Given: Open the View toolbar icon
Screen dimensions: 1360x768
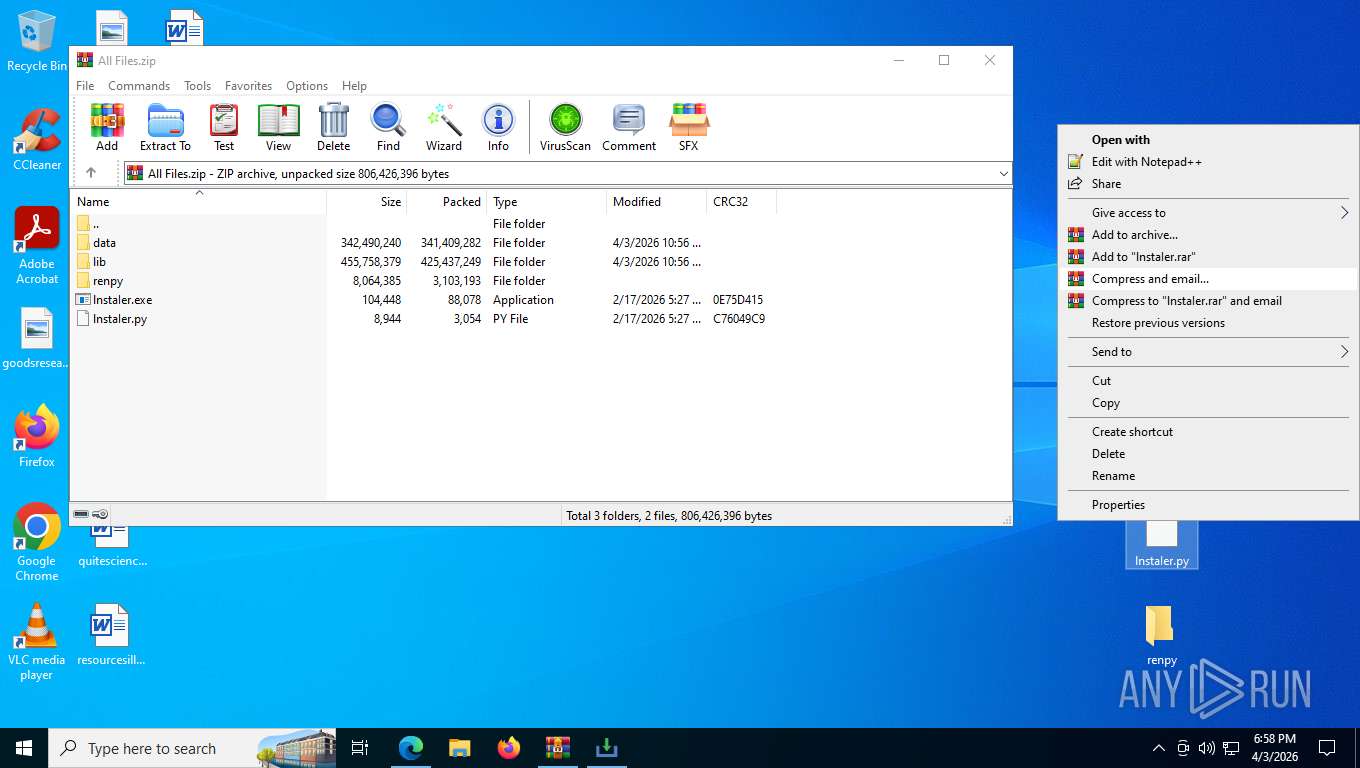Looking at the screenshot, I should click(278, 127).
